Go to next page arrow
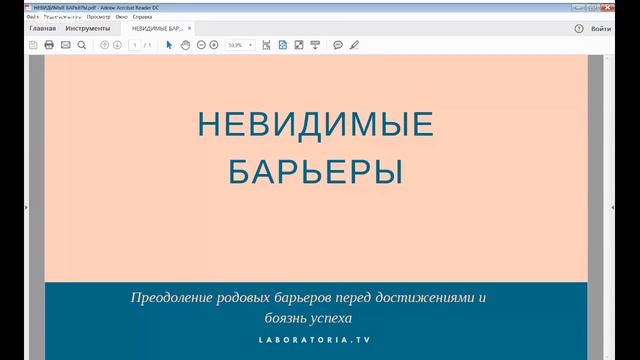640x360 pixels. click(x=117, y=45)
